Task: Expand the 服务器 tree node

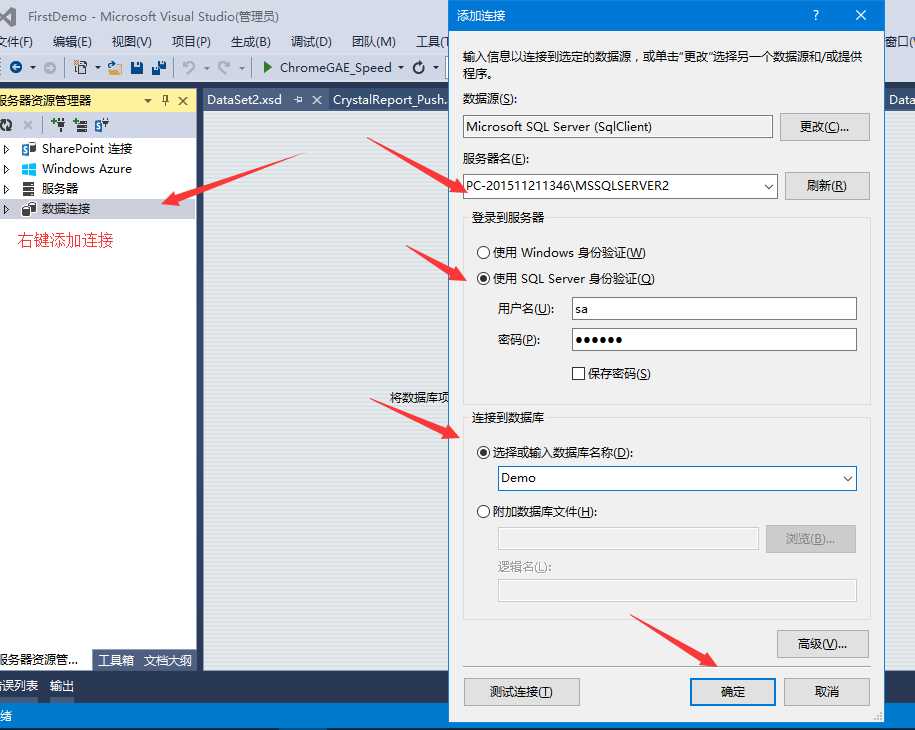Action: pos(6,189)
